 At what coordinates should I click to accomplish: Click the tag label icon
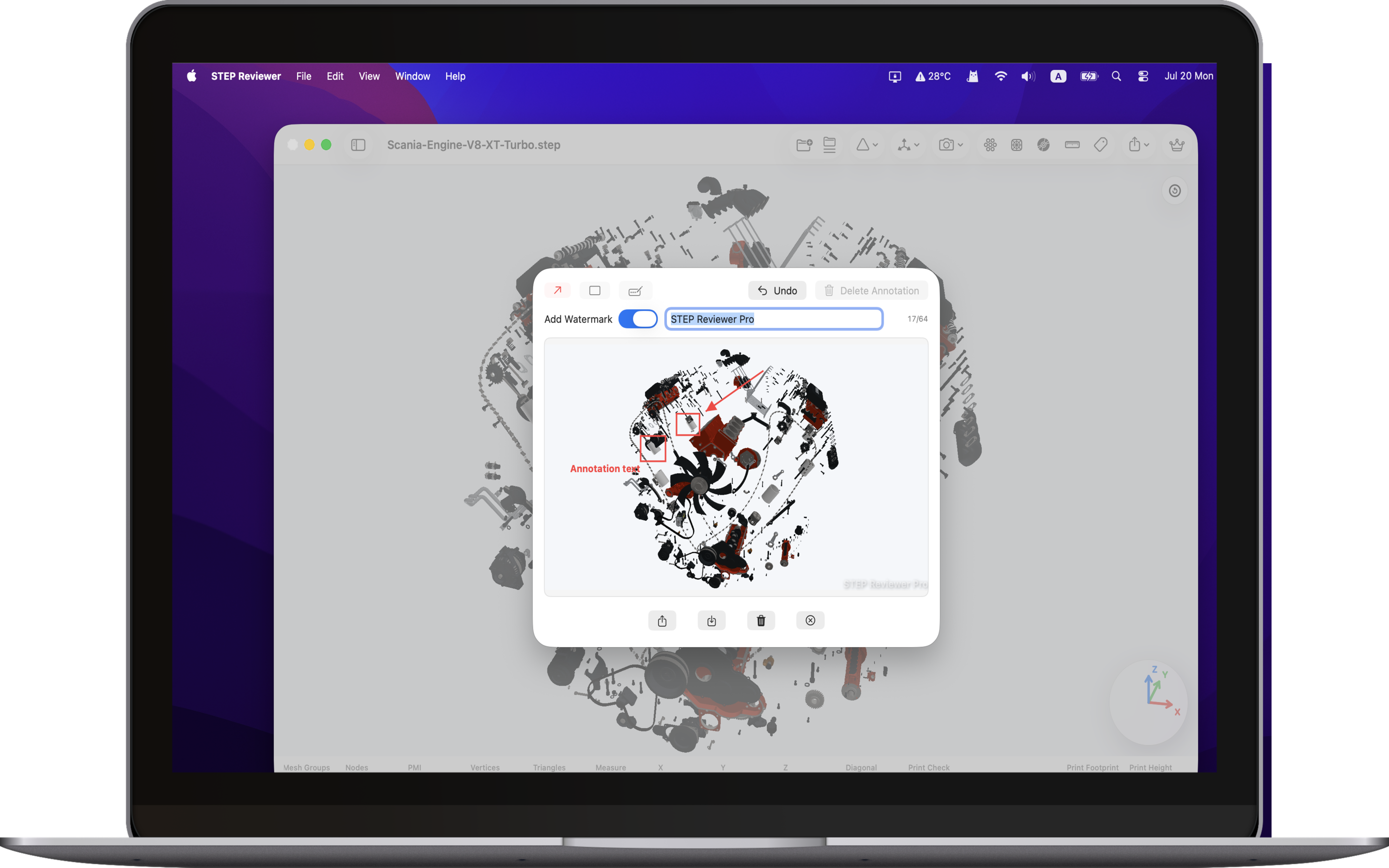click(1100, 145)
